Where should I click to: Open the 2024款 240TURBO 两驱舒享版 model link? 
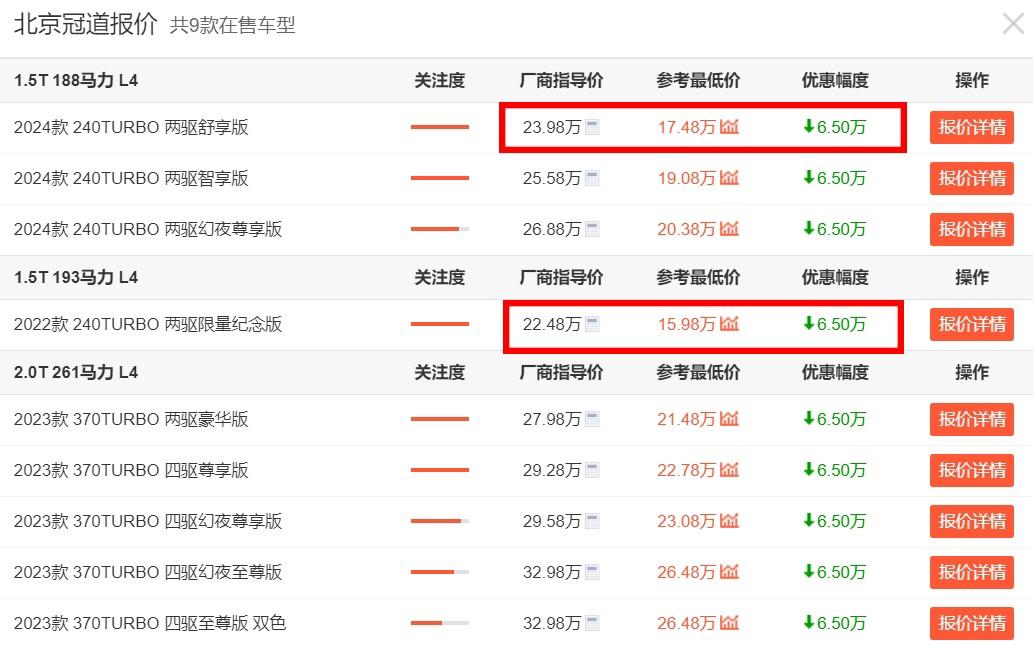131,127
